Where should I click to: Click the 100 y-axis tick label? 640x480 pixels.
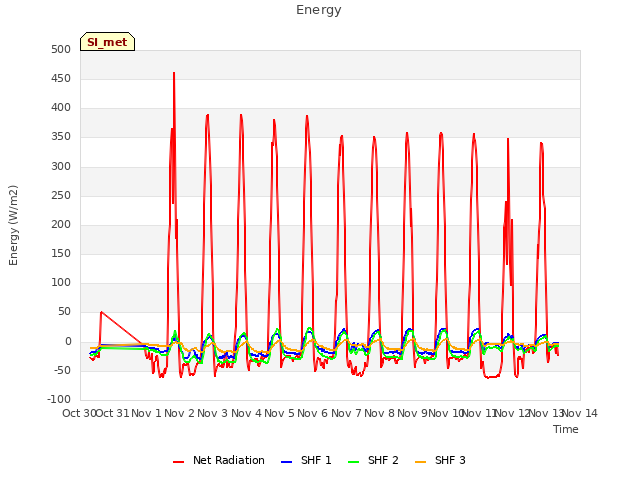[61, 282]
